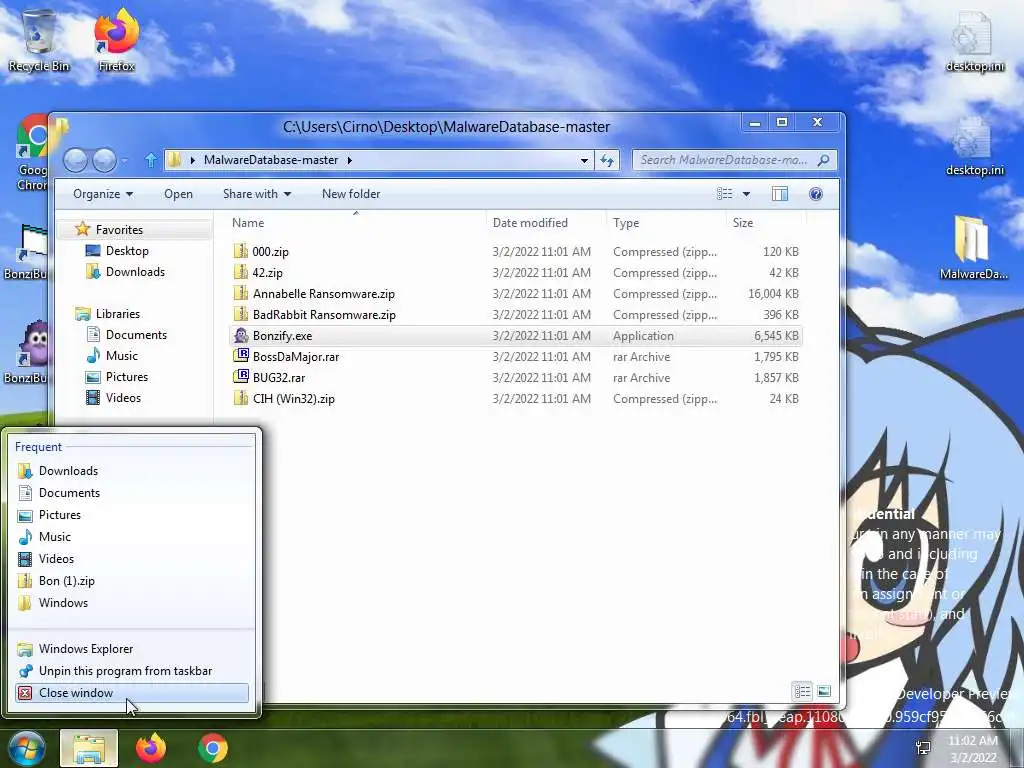Select BadRabbit Ransomware.zip file

click(516, 315)
